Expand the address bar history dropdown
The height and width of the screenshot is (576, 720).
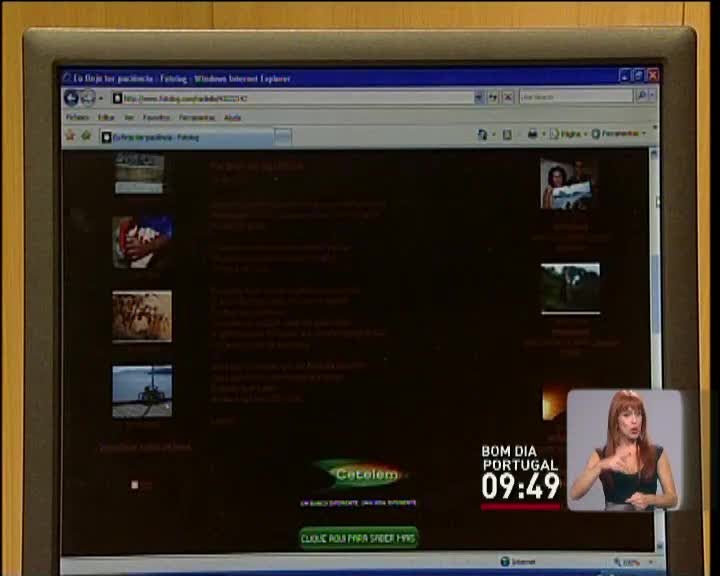(478, 97)
